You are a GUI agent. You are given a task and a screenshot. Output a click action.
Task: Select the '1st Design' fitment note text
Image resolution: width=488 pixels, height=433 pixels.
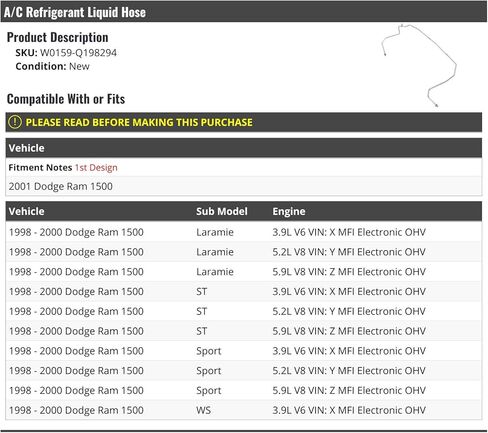click(x=96, y=168)
